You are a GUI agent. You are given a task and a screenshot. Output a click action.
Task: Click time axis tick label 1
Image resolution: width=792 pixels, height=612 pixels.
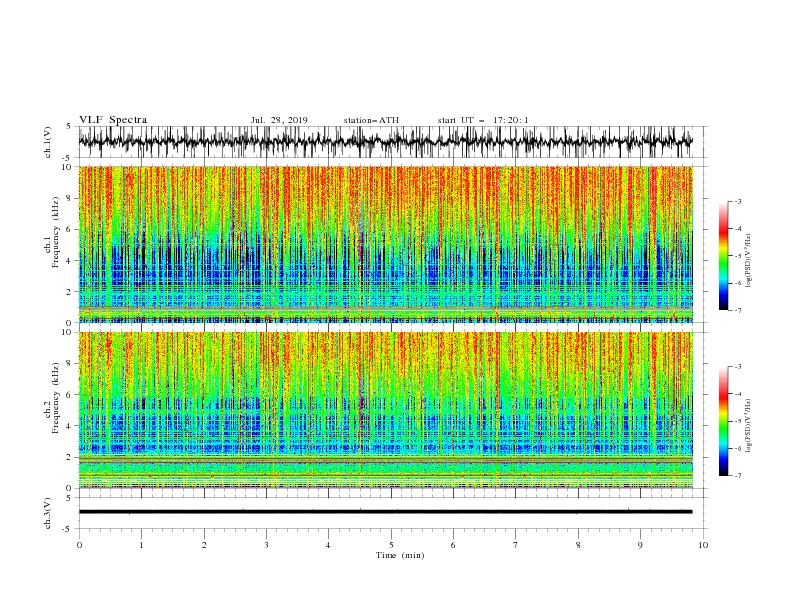coord(141,545)
